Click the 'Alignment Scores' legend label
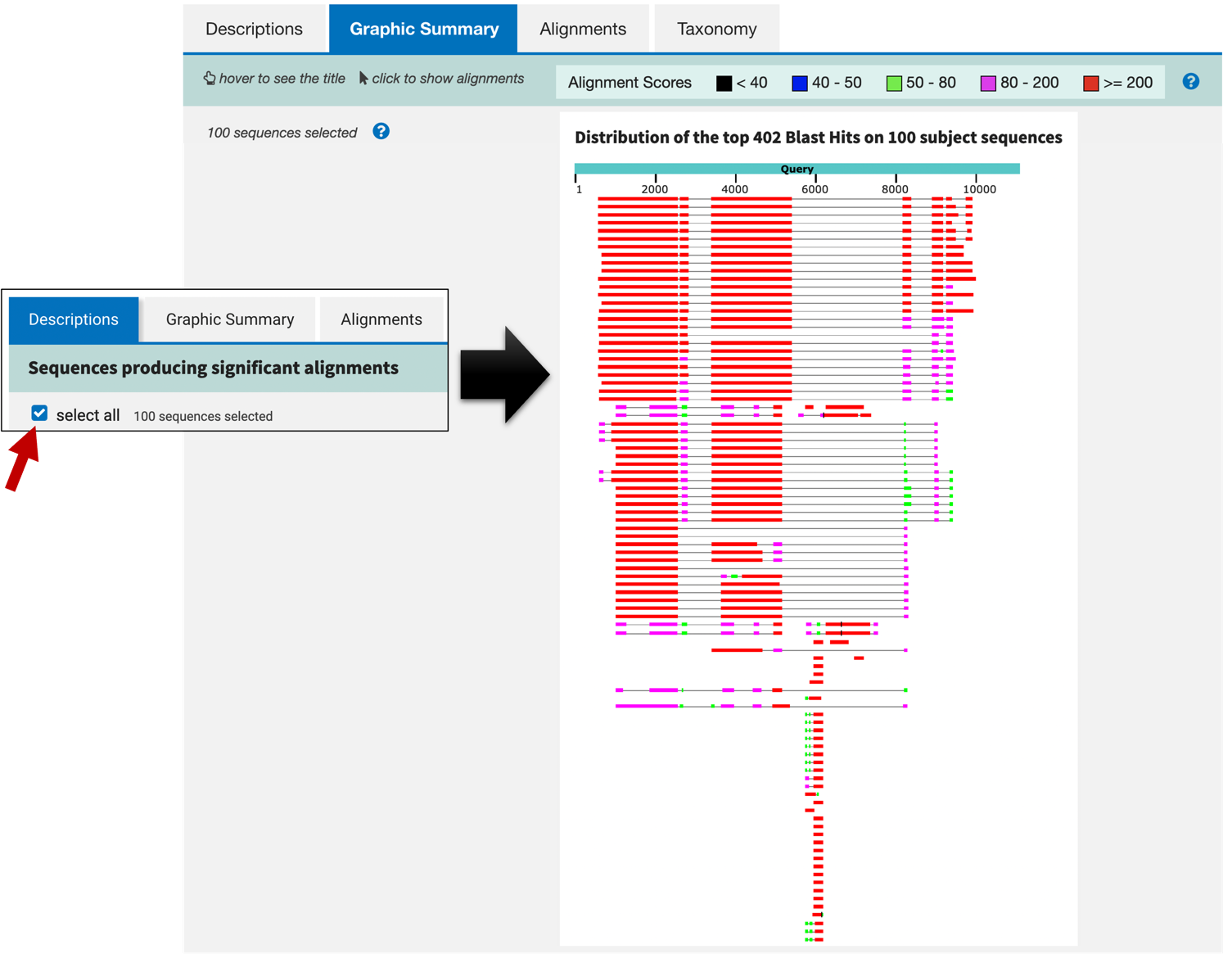The image size is (1232, 954). [630, 83]
